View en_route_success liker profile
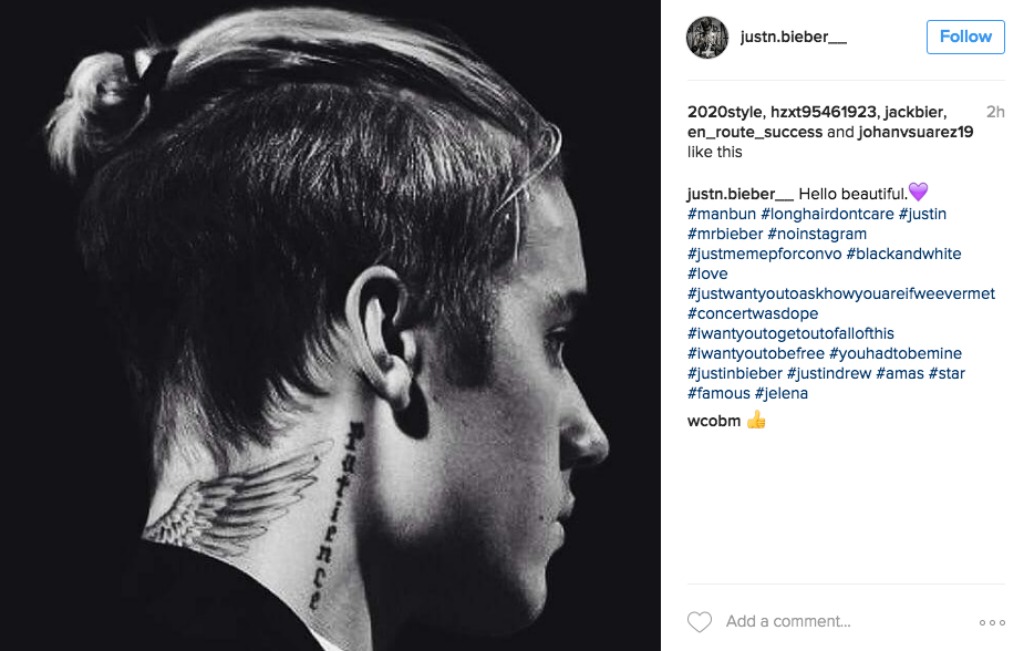1024x651 pixels. point(755,132)
